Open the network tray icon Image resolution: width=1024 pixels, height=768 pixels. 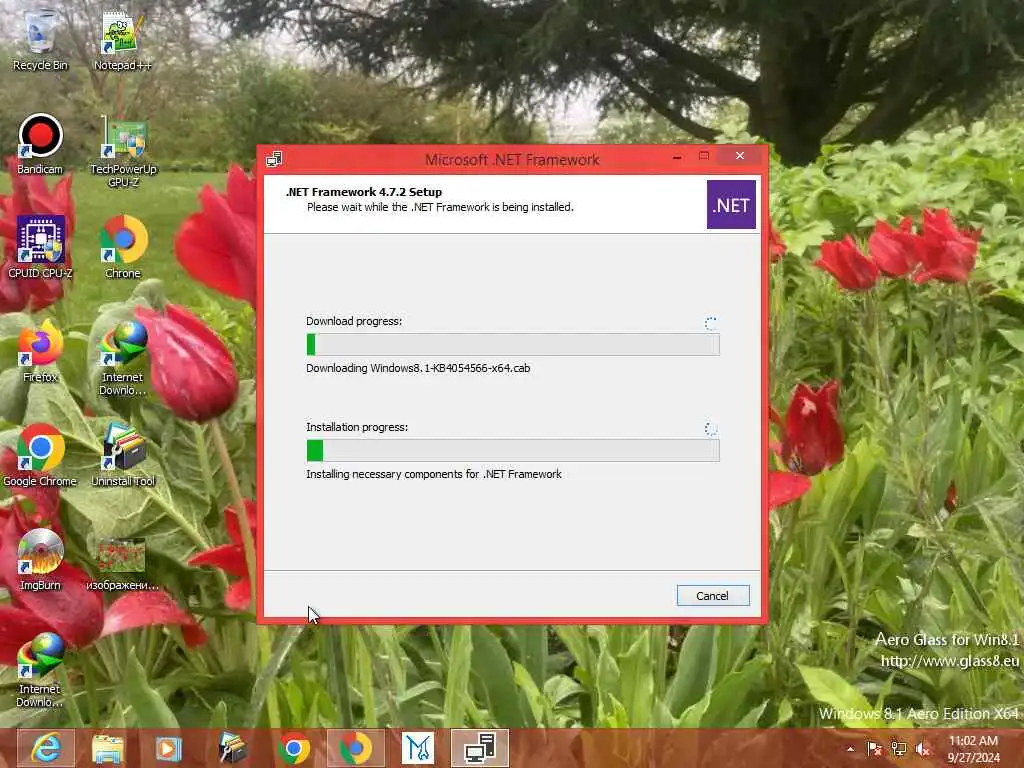(x=899, y=749)
